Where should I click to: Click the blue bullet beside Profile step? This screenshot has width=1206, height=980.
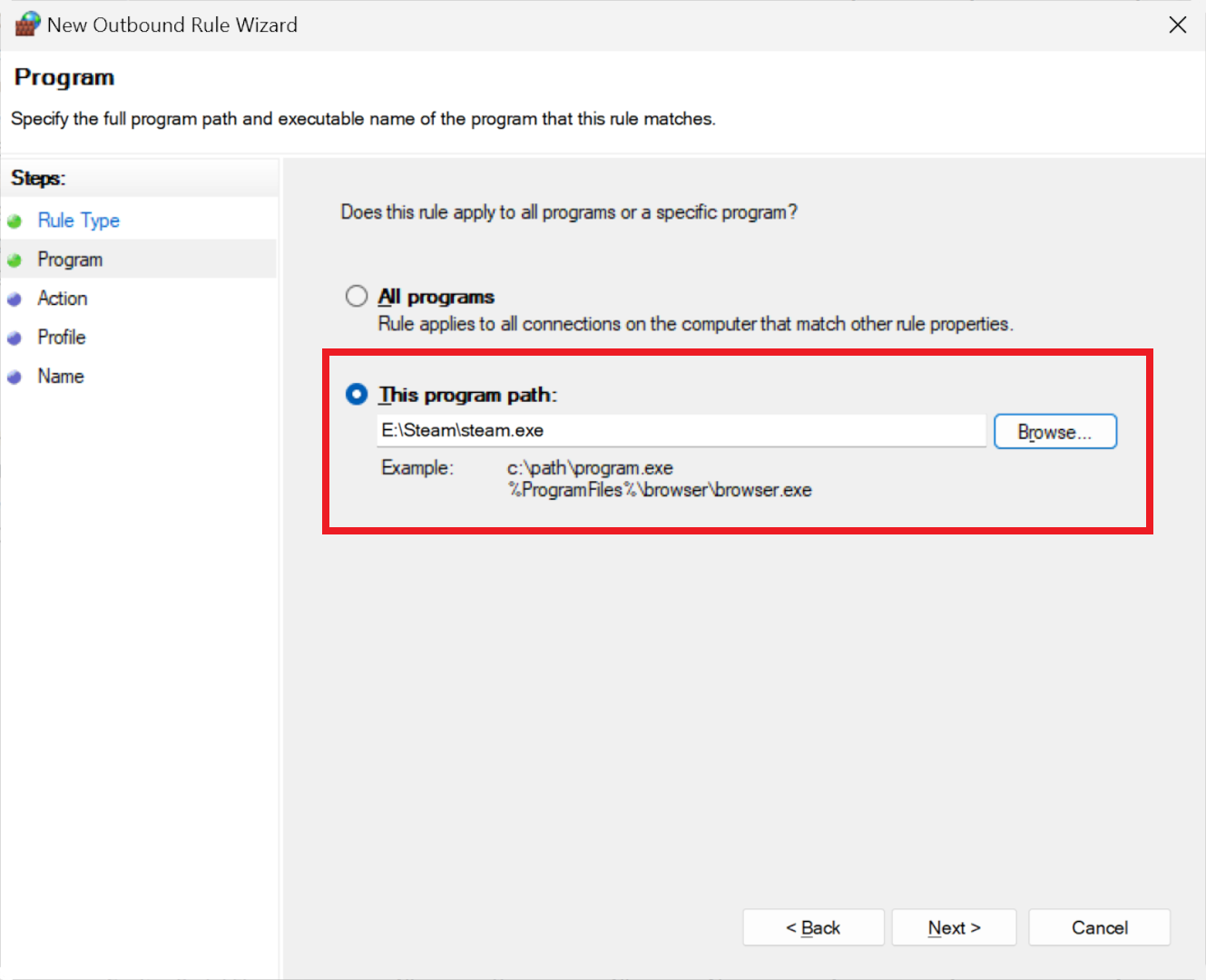tap(15, 338)
